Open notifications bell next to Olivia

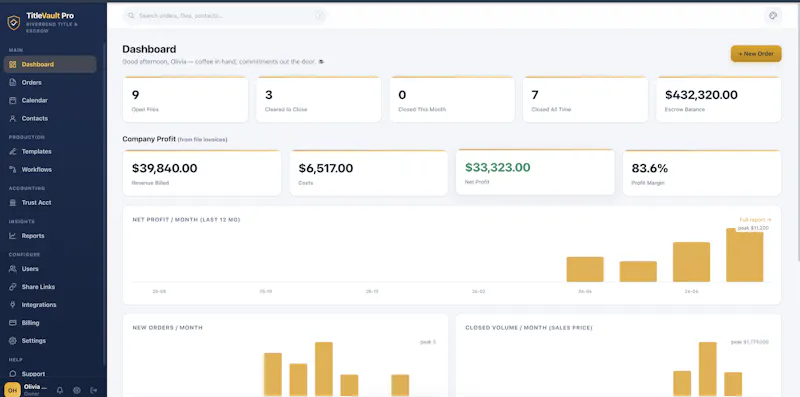[60, 390]
